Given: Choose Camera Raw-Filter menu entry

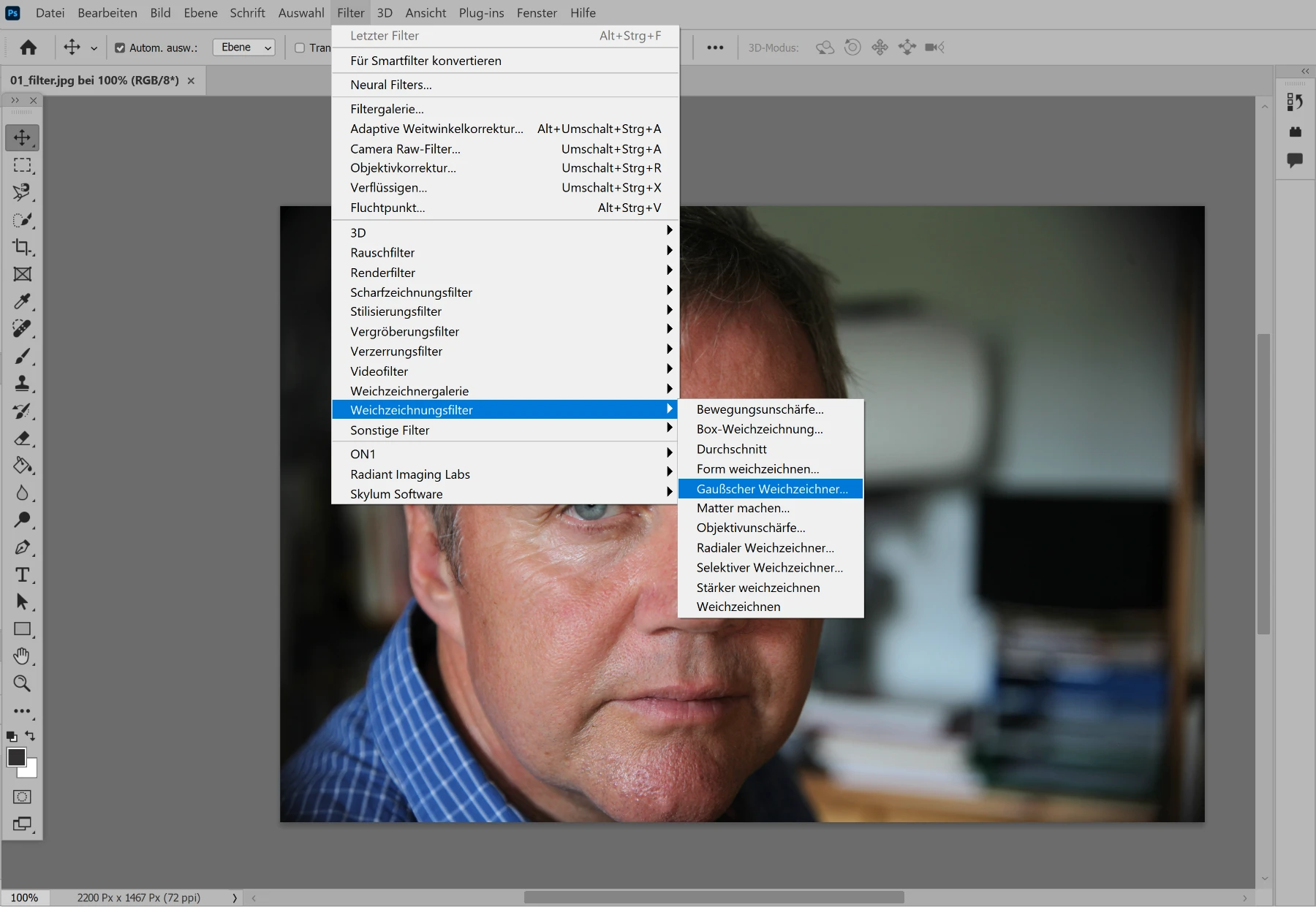Looking at the screenshot, I should (x=505, y=148).
